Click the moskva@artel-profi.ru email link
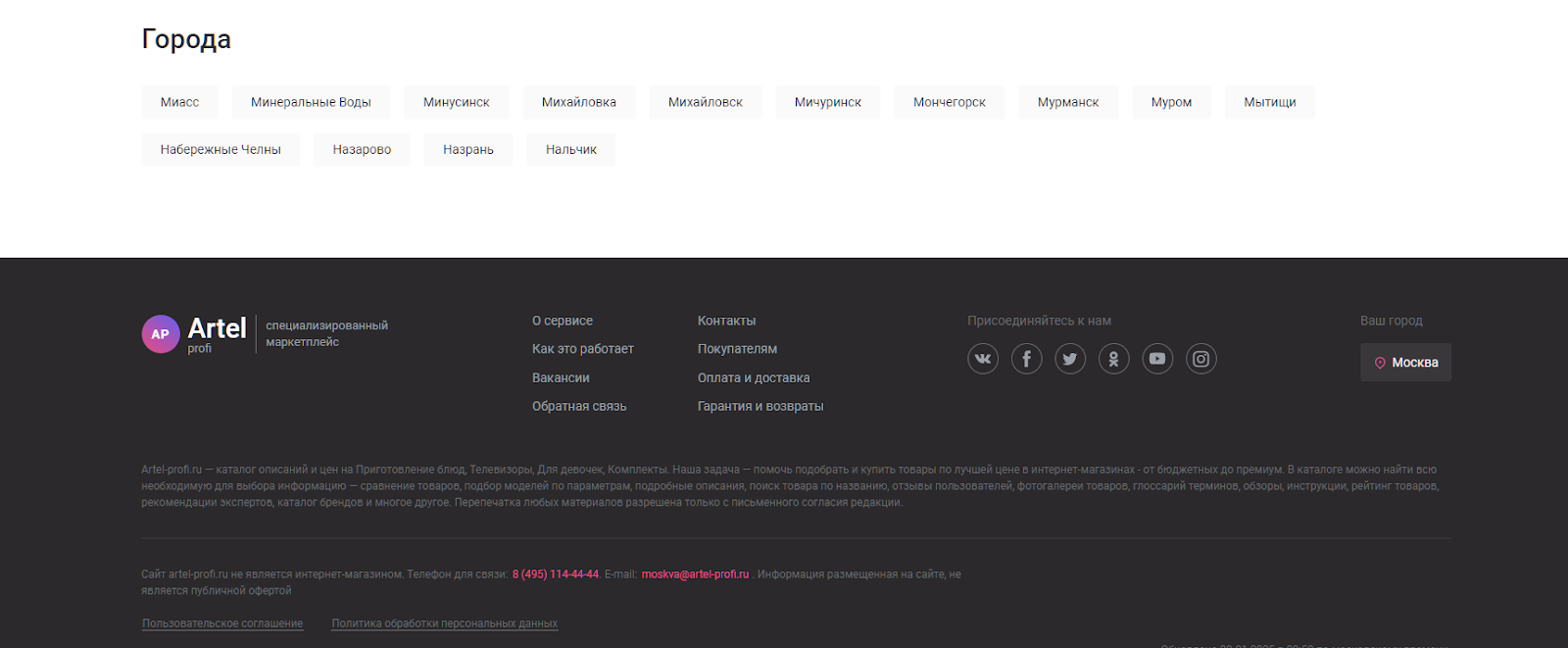 click(x=695, y=574)
